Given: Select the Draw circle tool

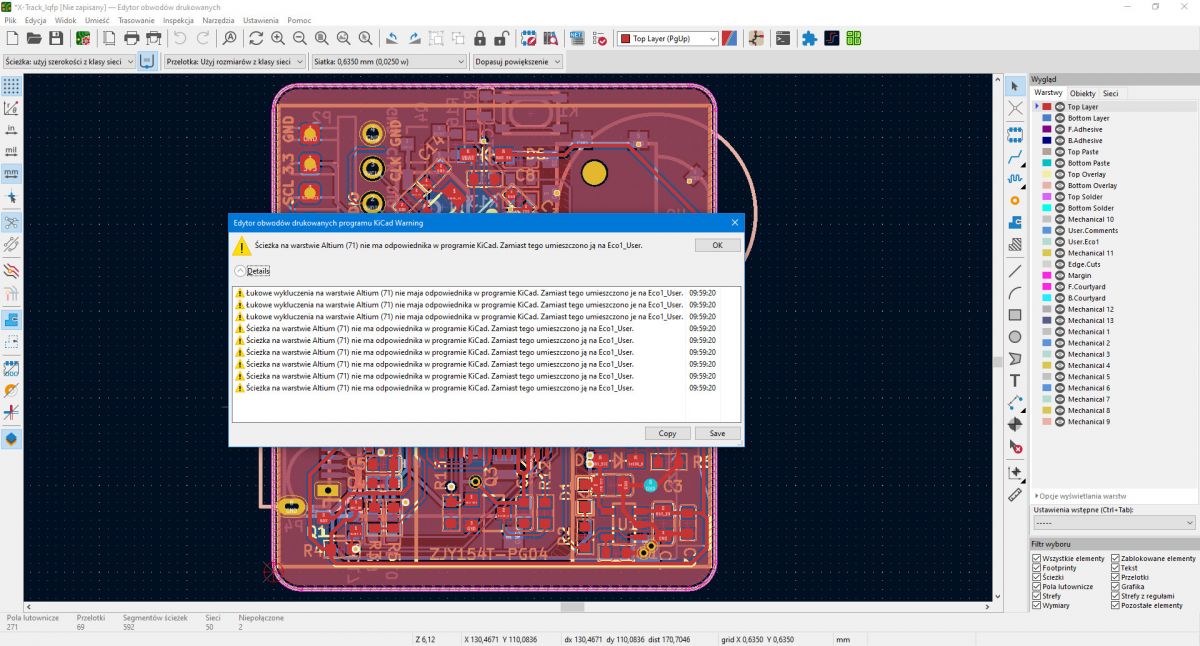Looking at the screenshot, I should pos(1015,337).
